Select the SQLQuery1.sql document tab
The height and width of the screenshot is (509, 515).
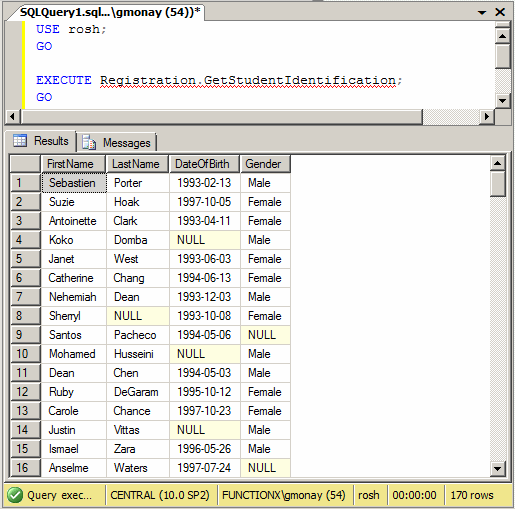[109, 12]
